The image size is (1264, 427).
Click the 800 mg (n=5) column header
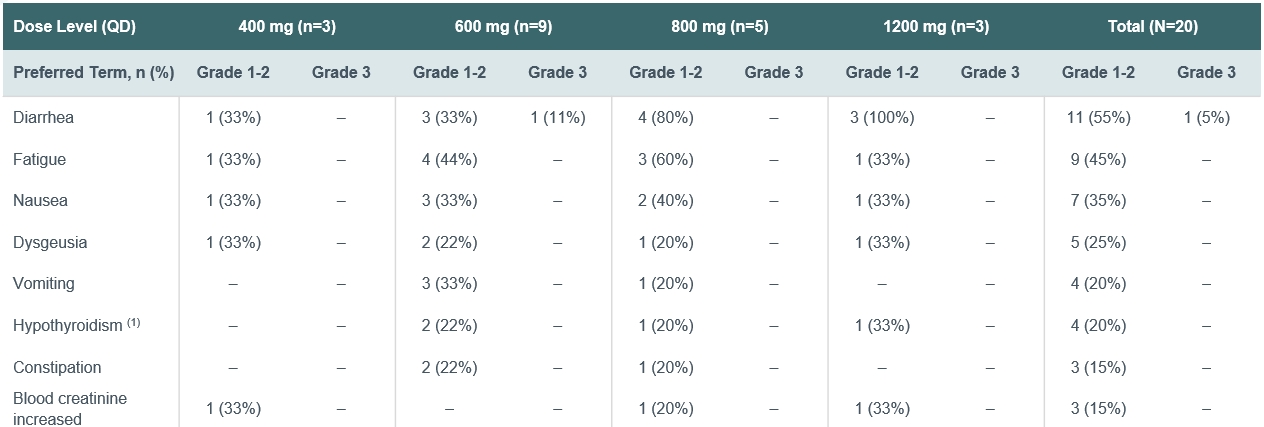click(720, 27)
